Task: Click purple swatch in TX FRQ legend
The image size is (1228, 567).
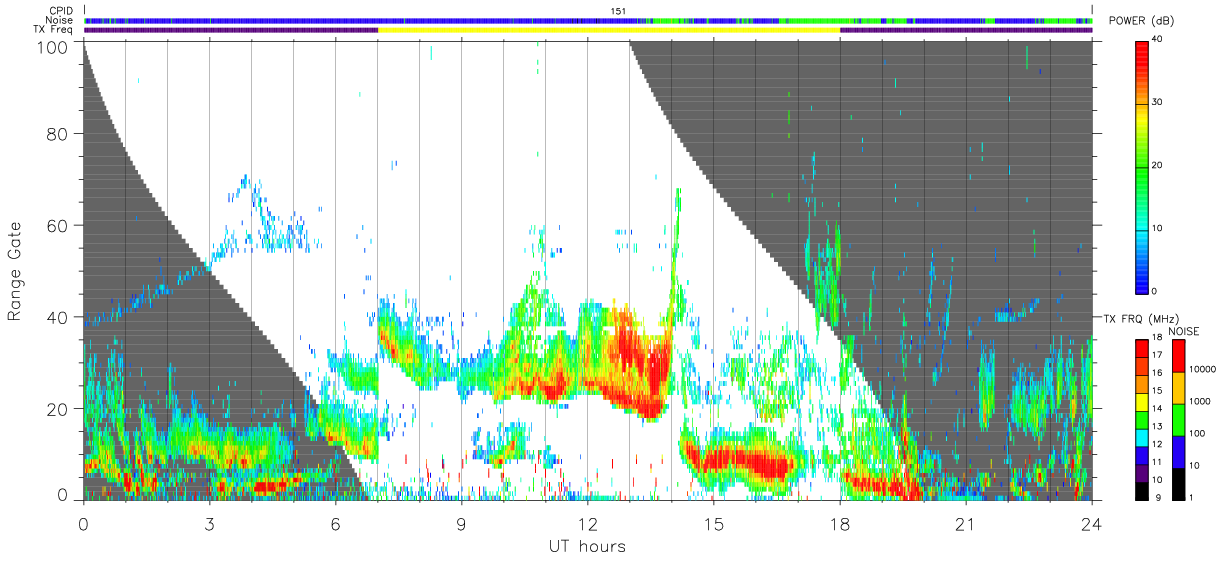Action: click(1142, 471)
